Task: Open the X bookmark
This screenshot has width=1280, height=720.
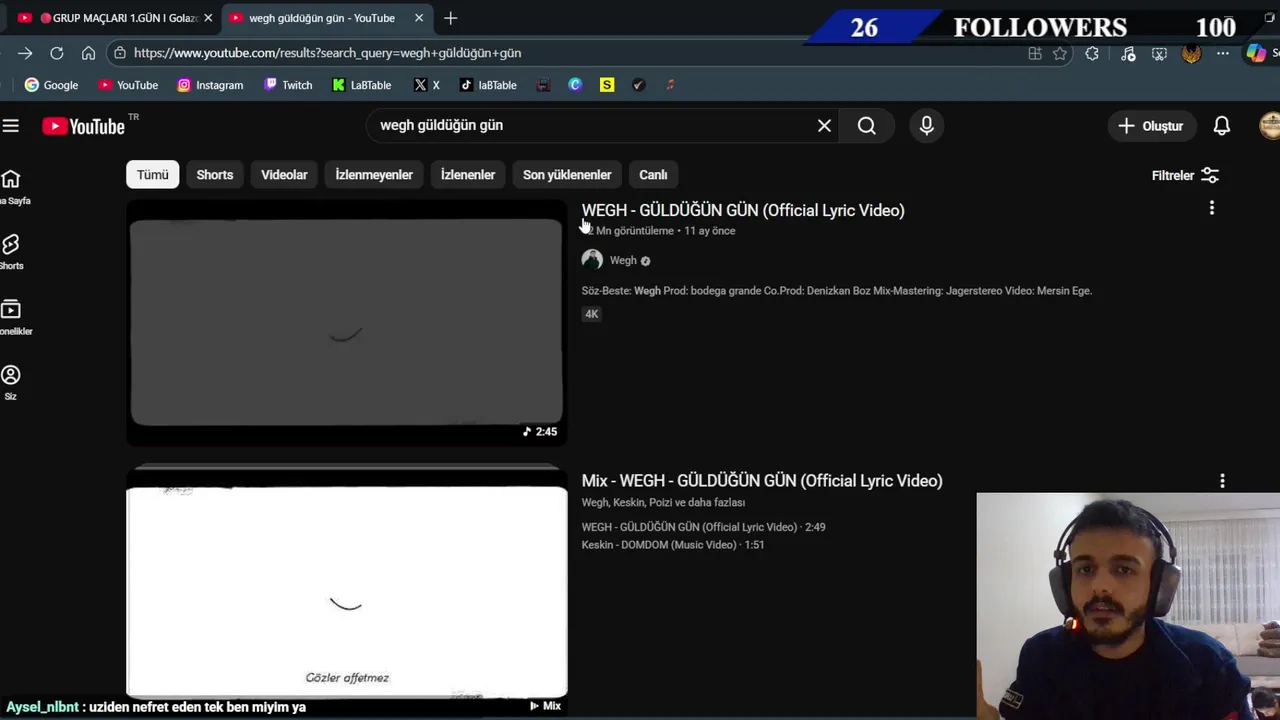Action: click(x=427, y=85)
